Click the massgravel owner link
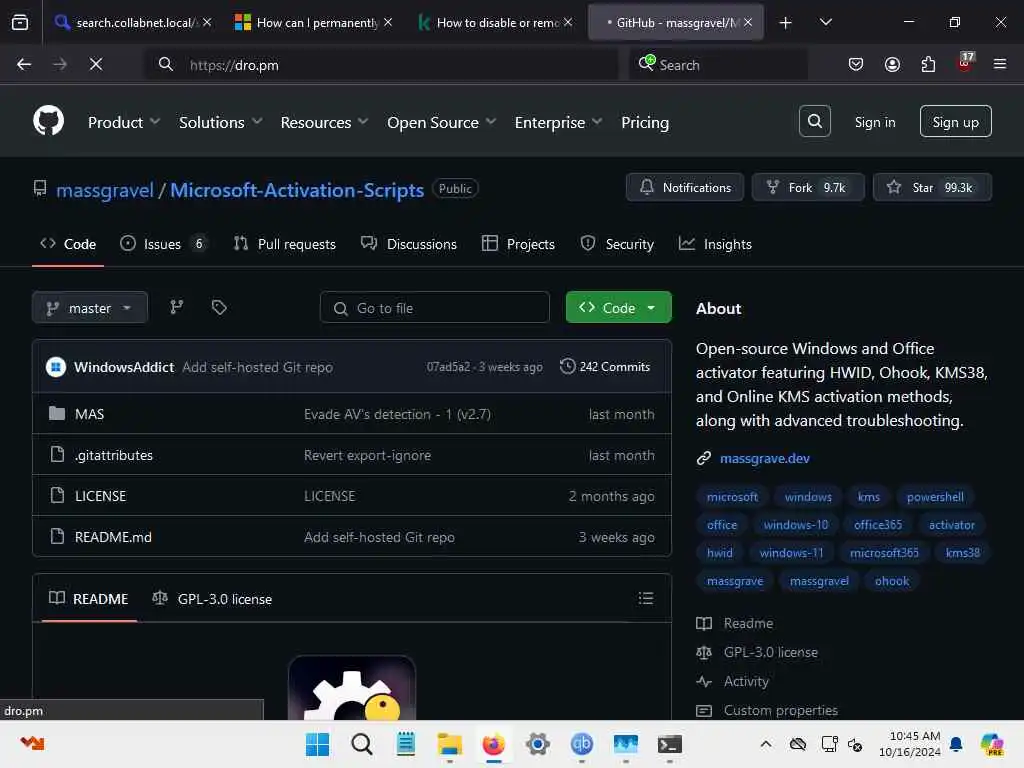Image resolution: width=1024 pixels, height=768 pixels. tap(104, 190)
